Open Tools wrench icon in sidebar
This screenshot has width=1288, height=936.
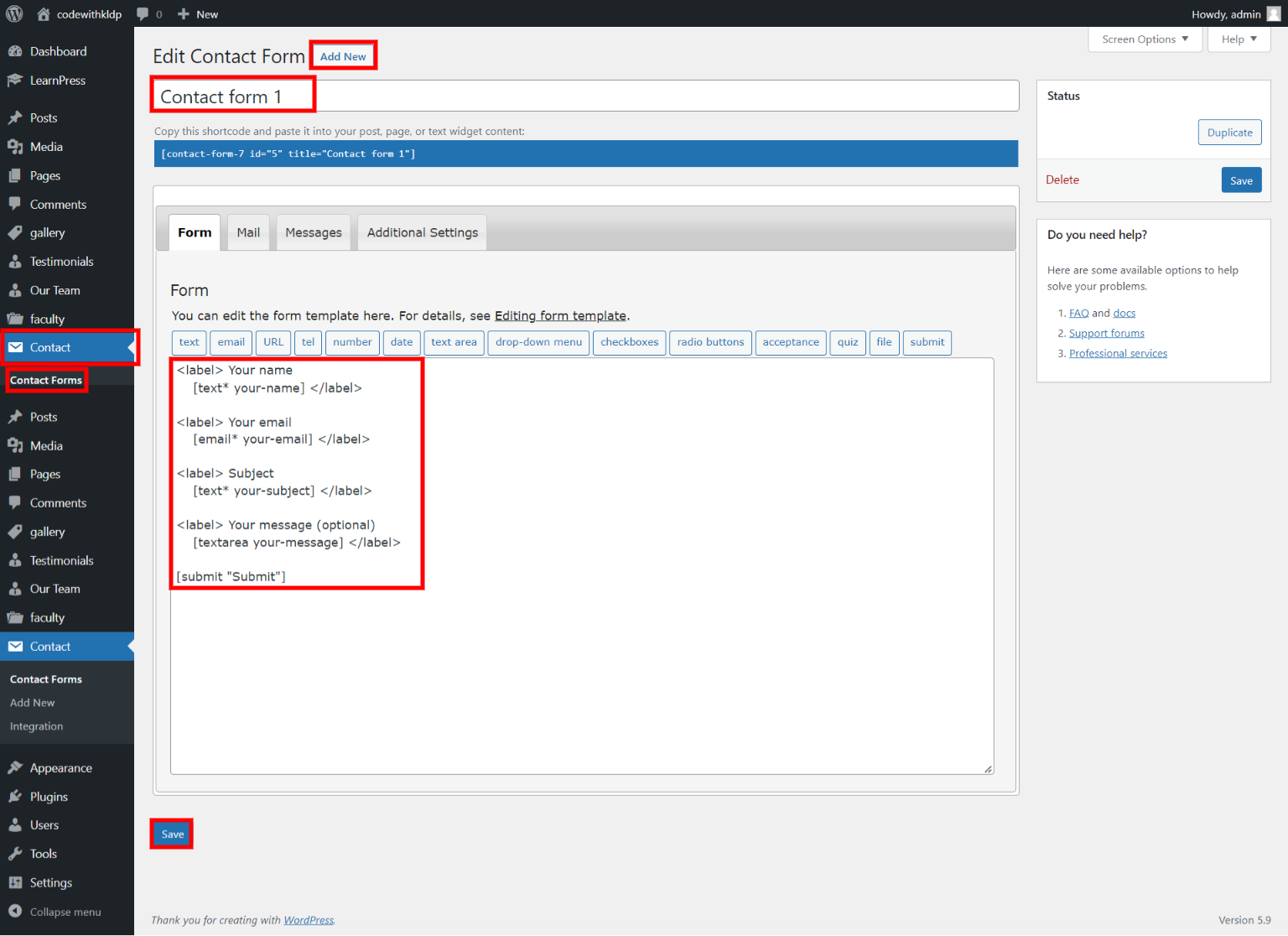(x=15, y=854)
